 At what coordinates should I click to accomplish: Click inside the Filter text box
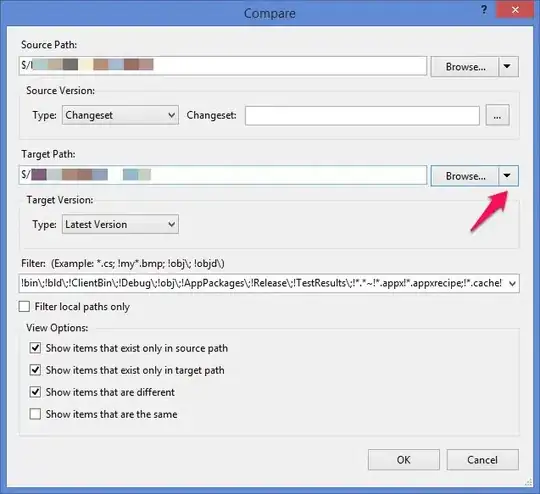click(x=262, y=284)
